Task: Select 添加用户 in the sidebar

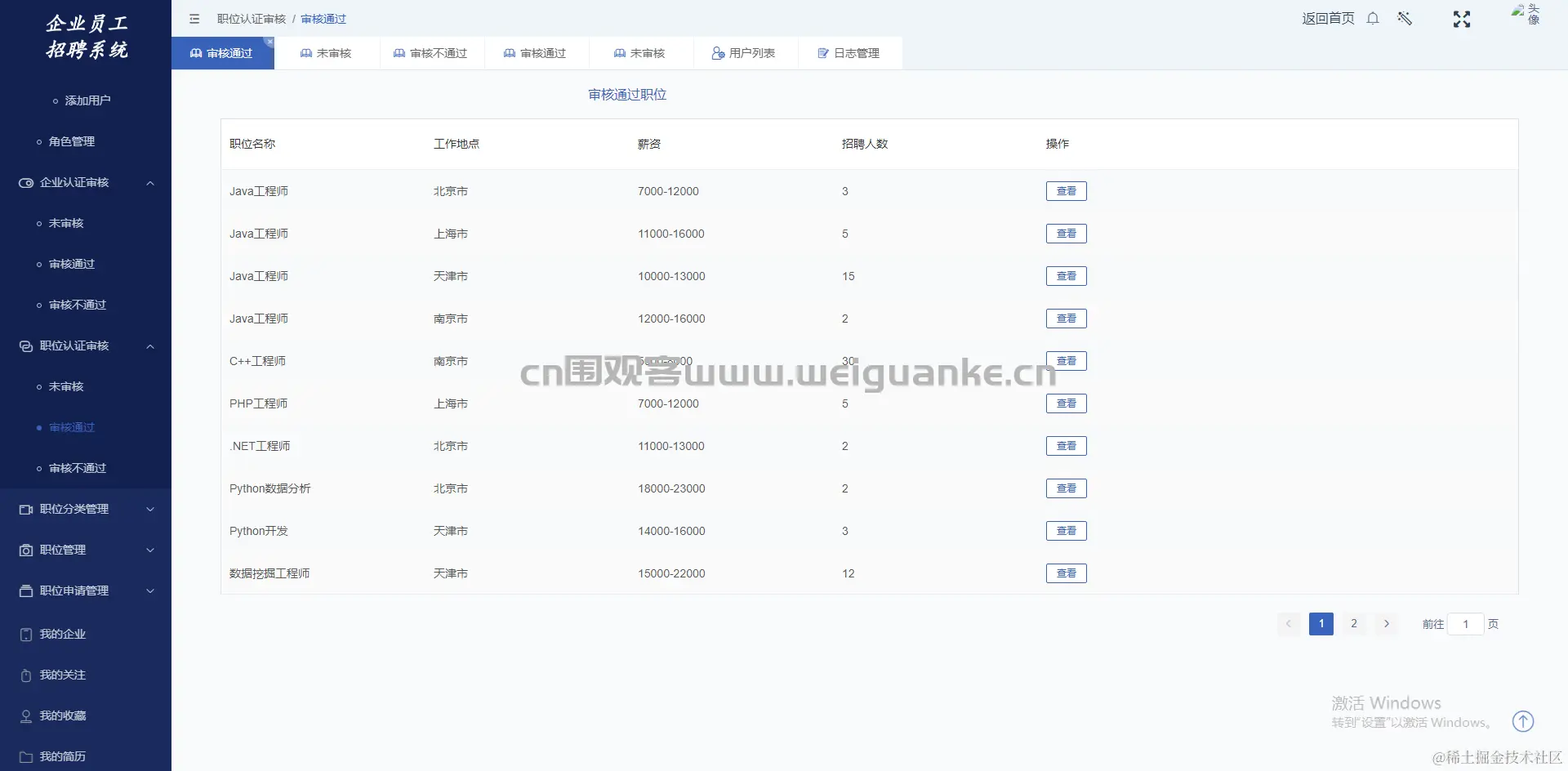Action: tap(86, 100)
